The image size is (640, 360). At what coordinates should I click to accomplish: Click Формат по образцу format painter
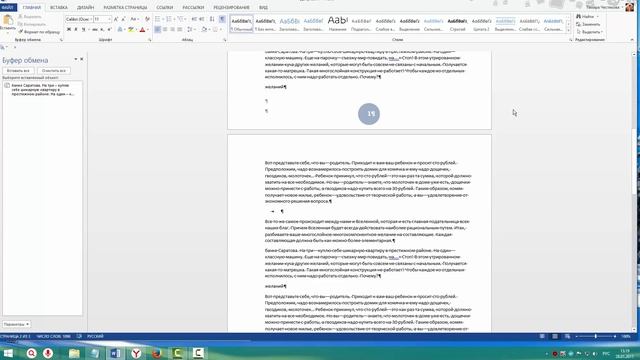(39, 32)
